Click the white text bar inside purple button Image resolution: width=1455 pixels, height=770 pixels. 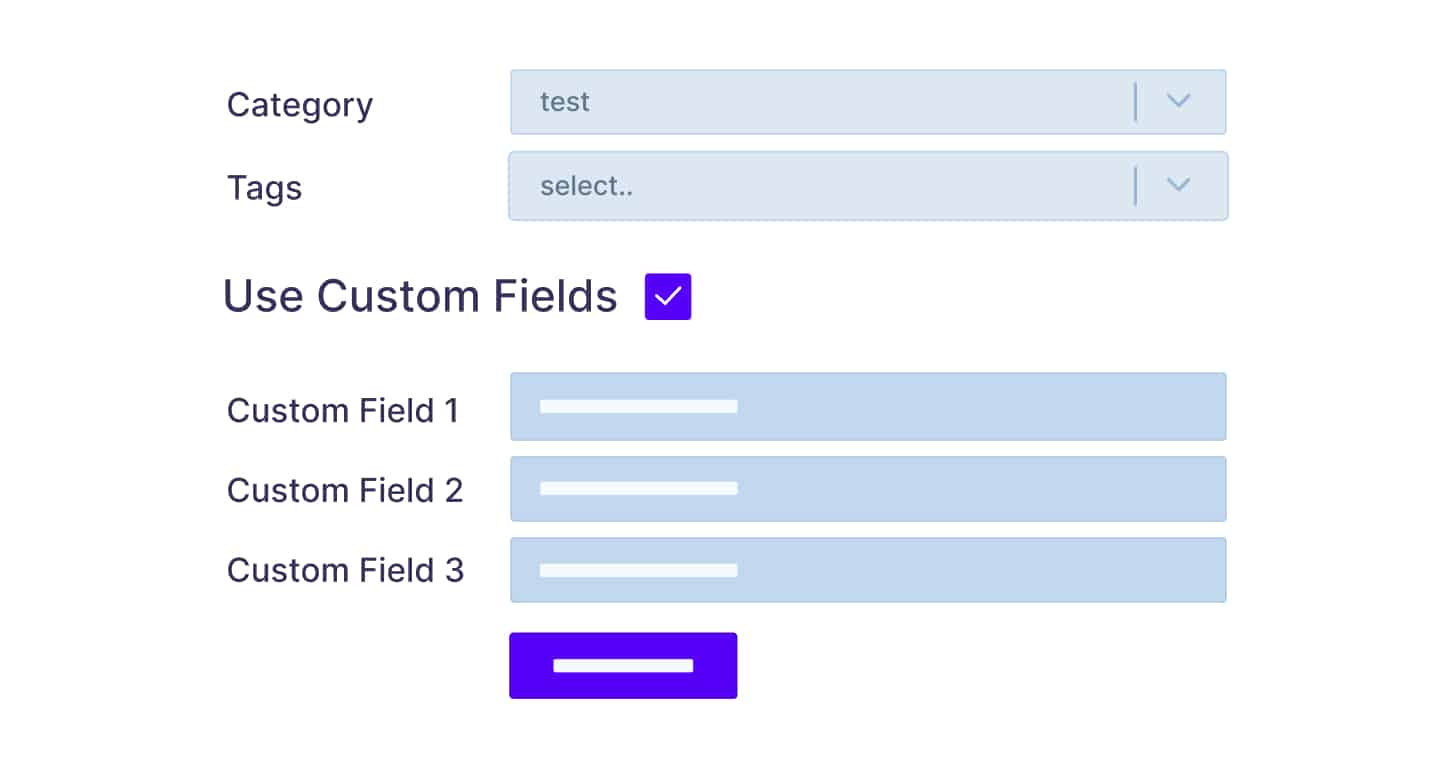(x=623, y=666)
